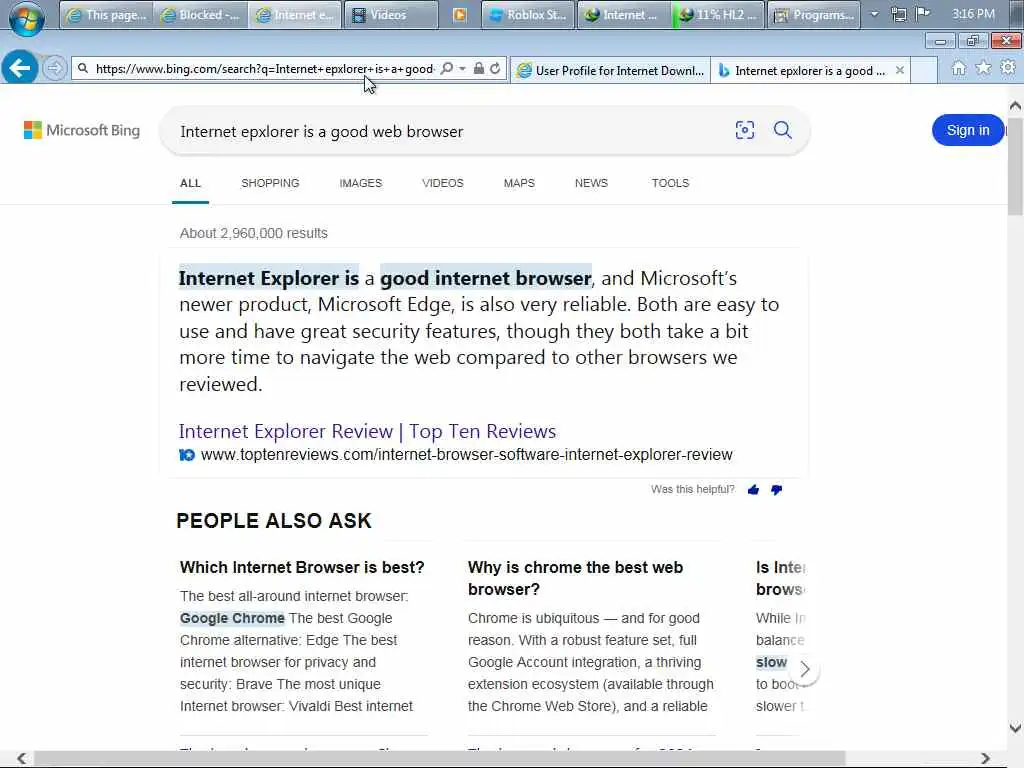Click the 'PEOPLE ALSO ASK' heading
This screenshot has width=1024, height=768.
[274, 521]
